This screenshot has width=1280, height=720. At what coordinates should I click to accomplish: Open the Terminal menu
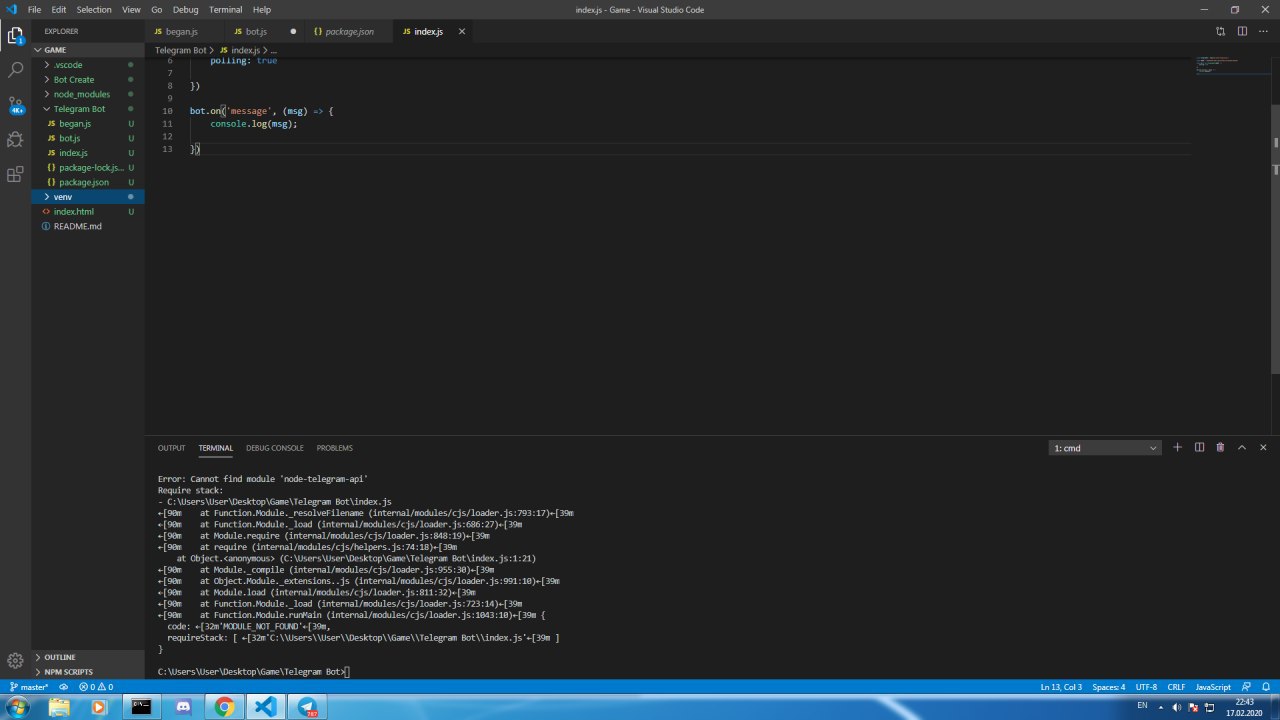(x=225, y=9)
